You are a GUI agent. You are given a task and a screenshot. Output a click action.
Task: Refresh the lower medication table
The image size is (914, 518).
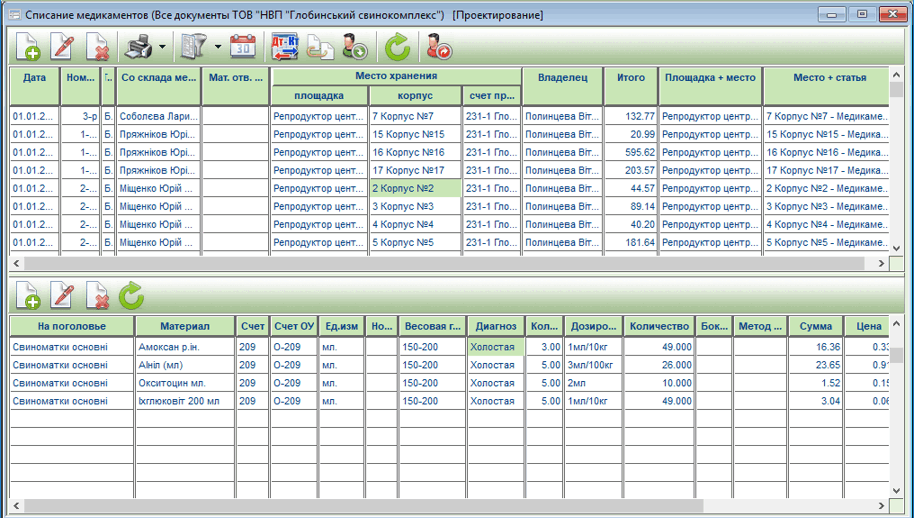(x=131, y=295)
